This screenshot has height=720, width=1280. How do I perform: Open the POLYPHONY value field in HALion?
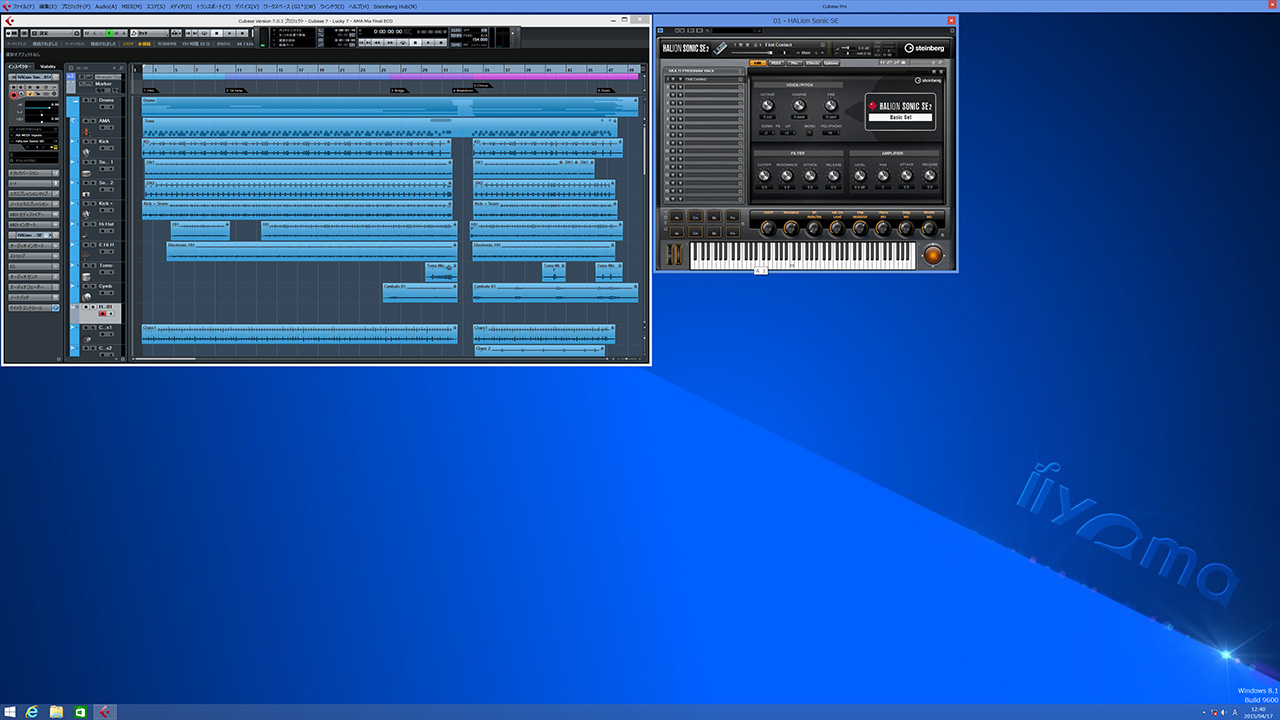[831, 133]
